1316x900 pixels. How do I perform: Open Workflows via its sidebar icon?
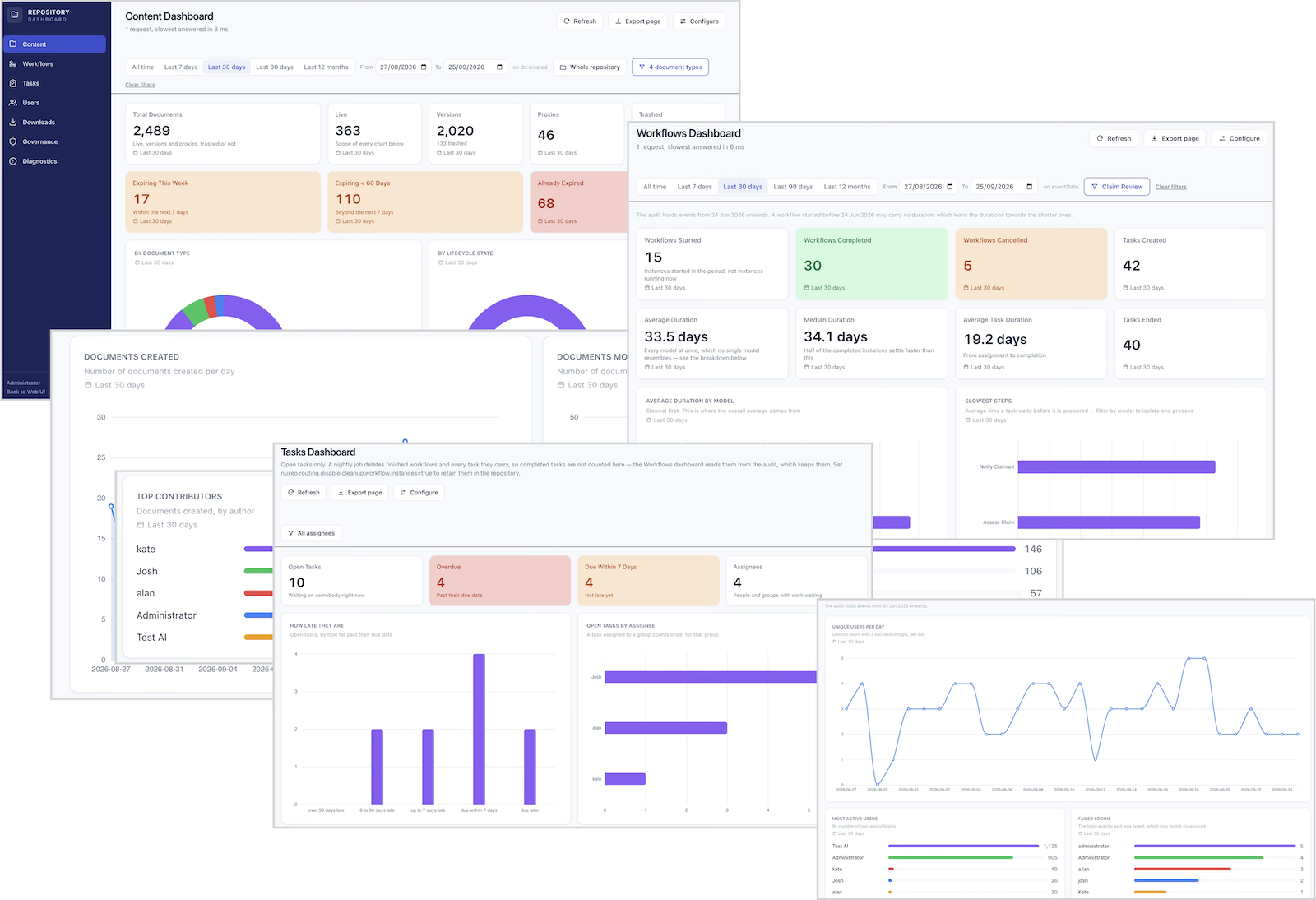pos(13,63)
